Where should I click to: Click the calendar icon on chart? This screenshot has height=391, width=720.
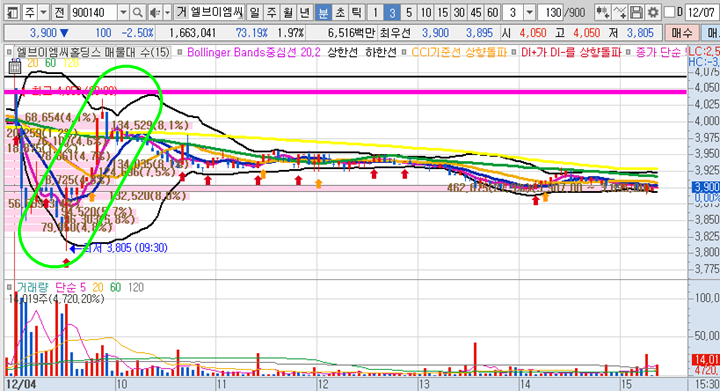point(15,67)
